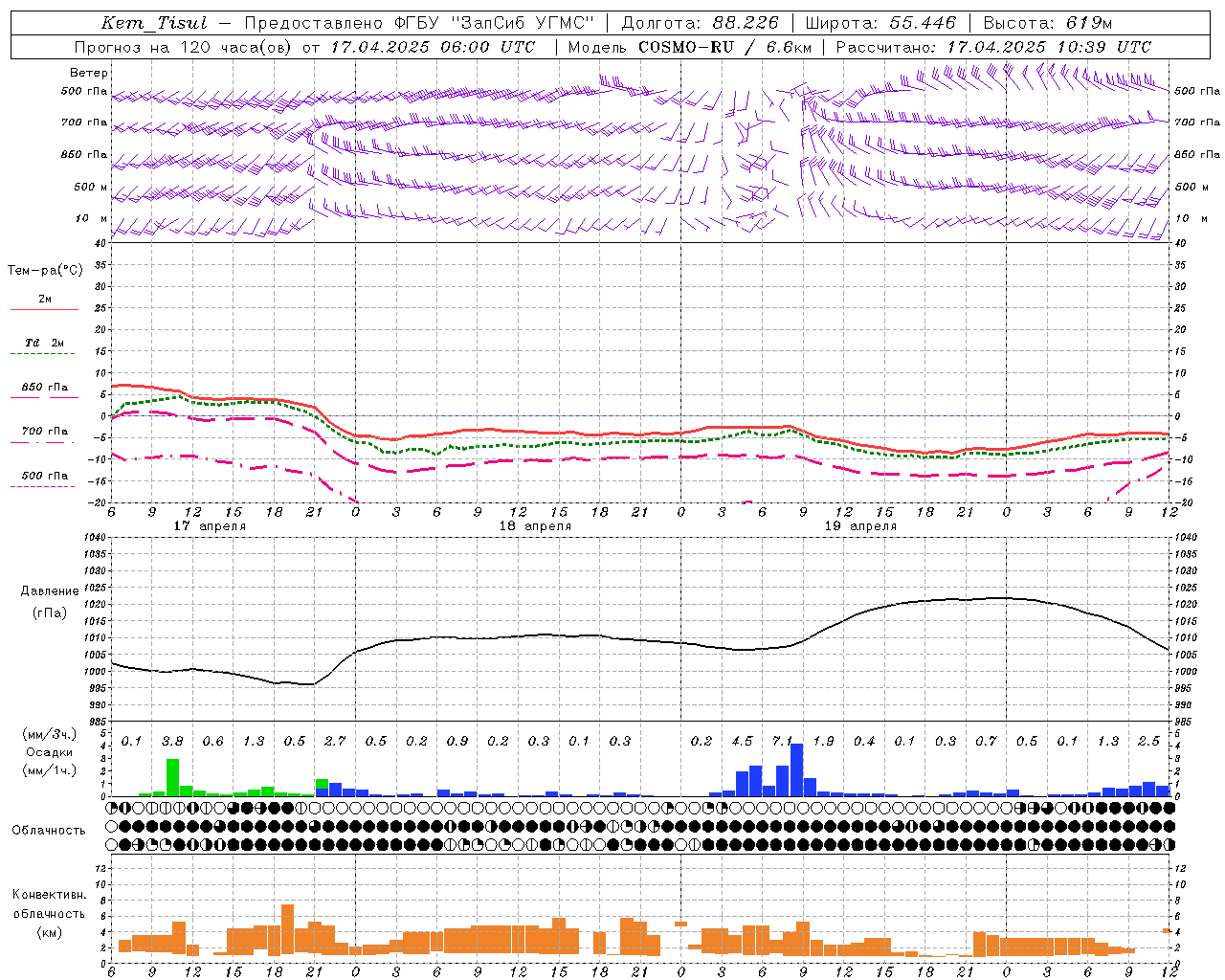The image size is (1225, 980).
Task: Select the precipitation value "0.6"
Action: coord(212,742)
